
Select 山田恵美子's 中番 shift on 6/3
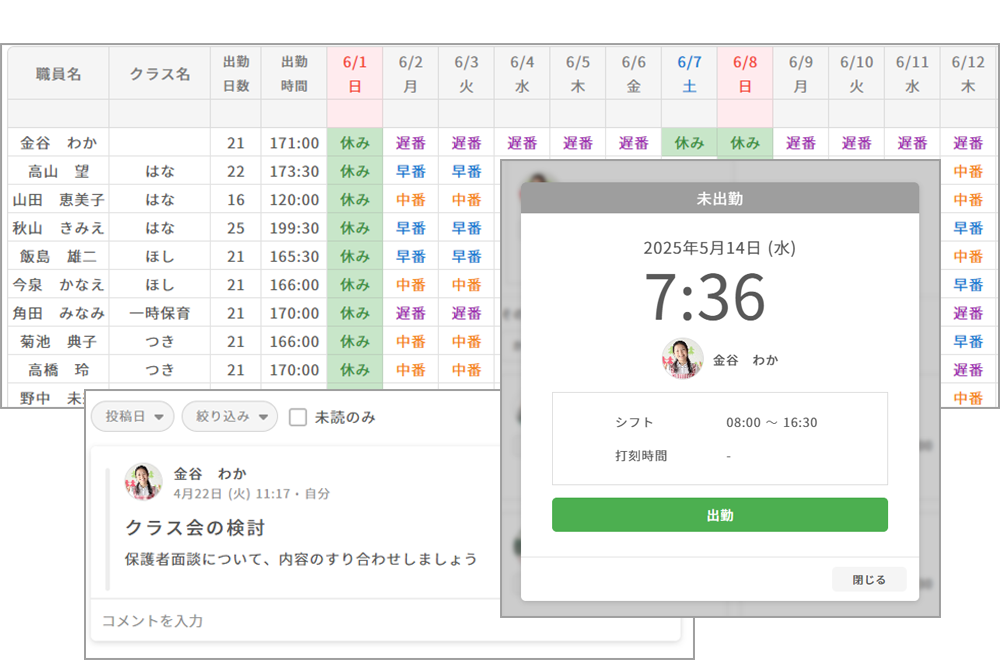pyautogui.click(x=466, y=199)
